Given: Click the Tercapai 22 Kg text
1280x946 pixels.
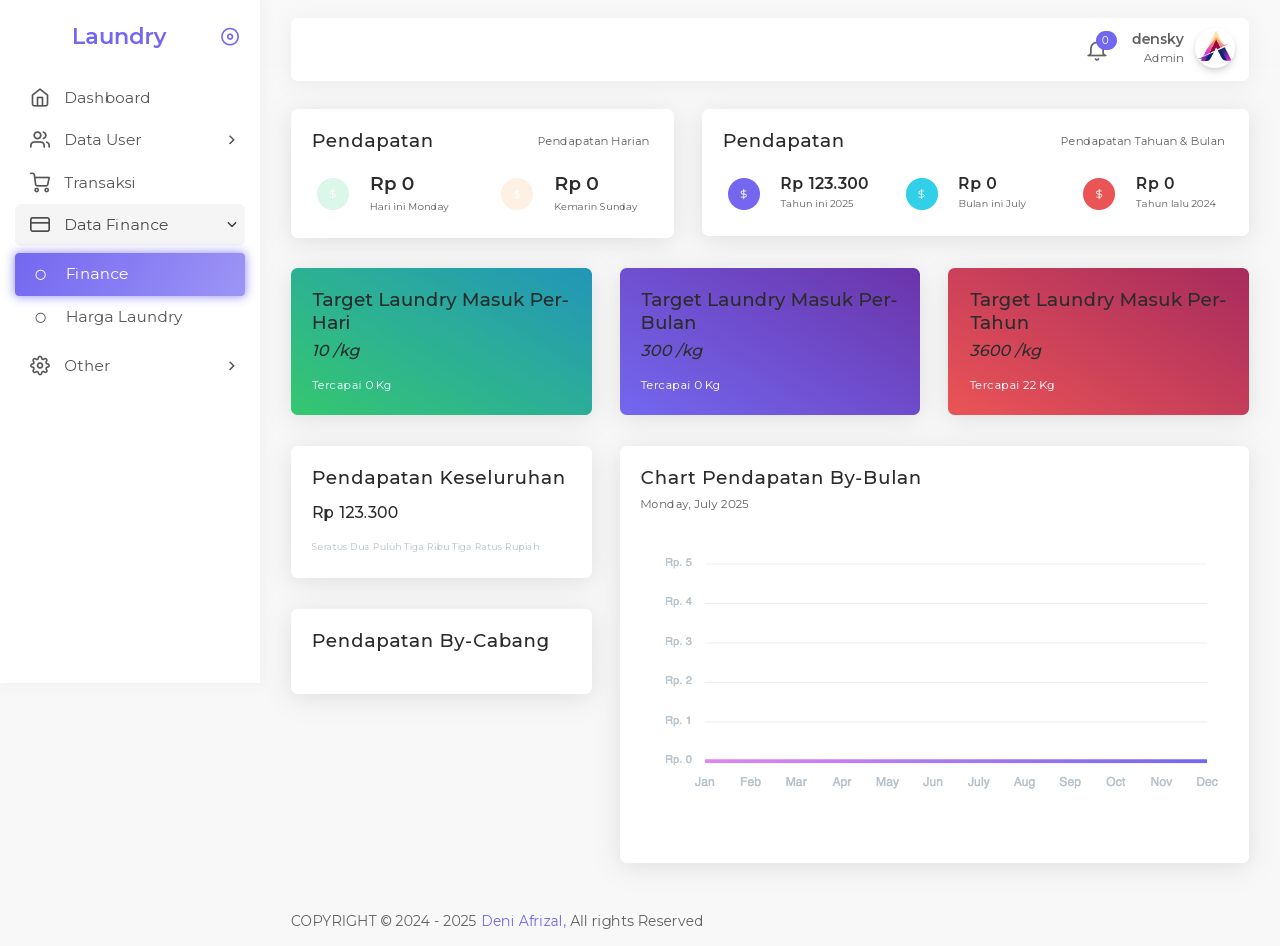Looking at the screenshot, I should click(x=1012, y=385).
